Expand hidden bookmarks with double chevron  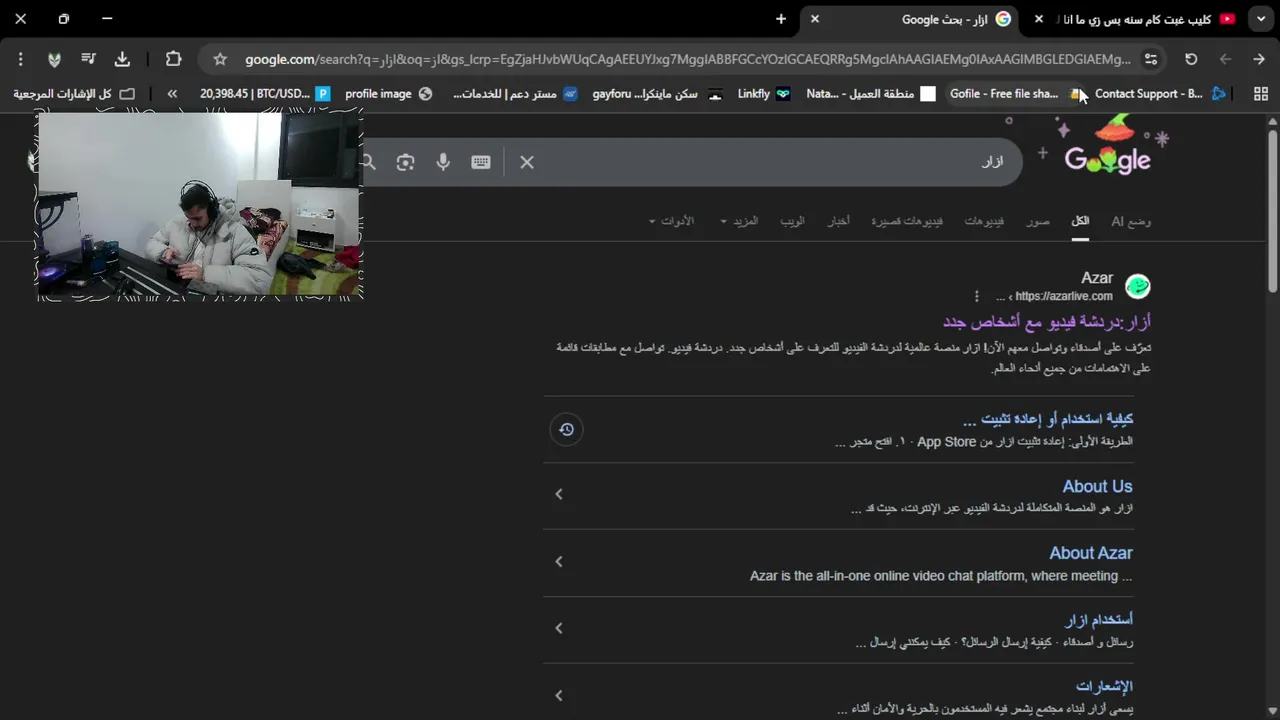point(172,94)
